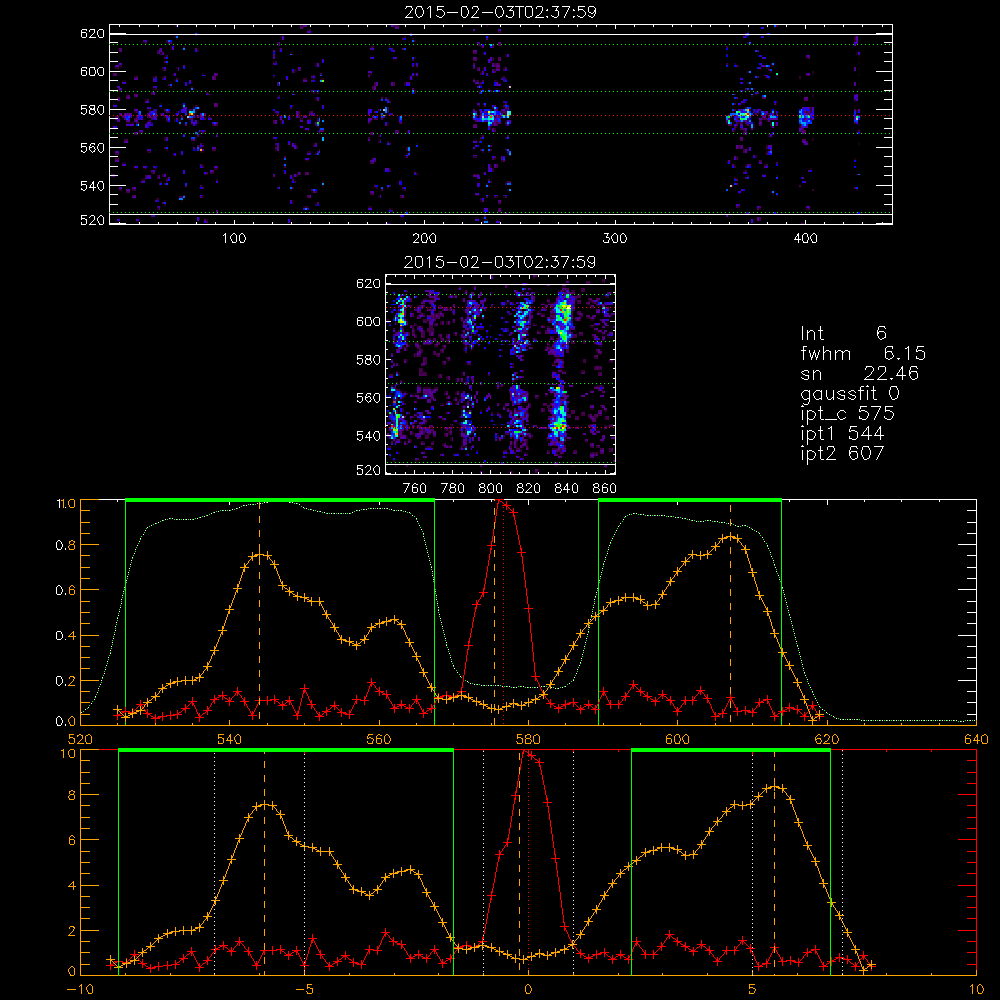Viewport: 1000px width, 1000px height.
Task: Select the 'sn 22.46' readout line
Action: pos(860,373)
